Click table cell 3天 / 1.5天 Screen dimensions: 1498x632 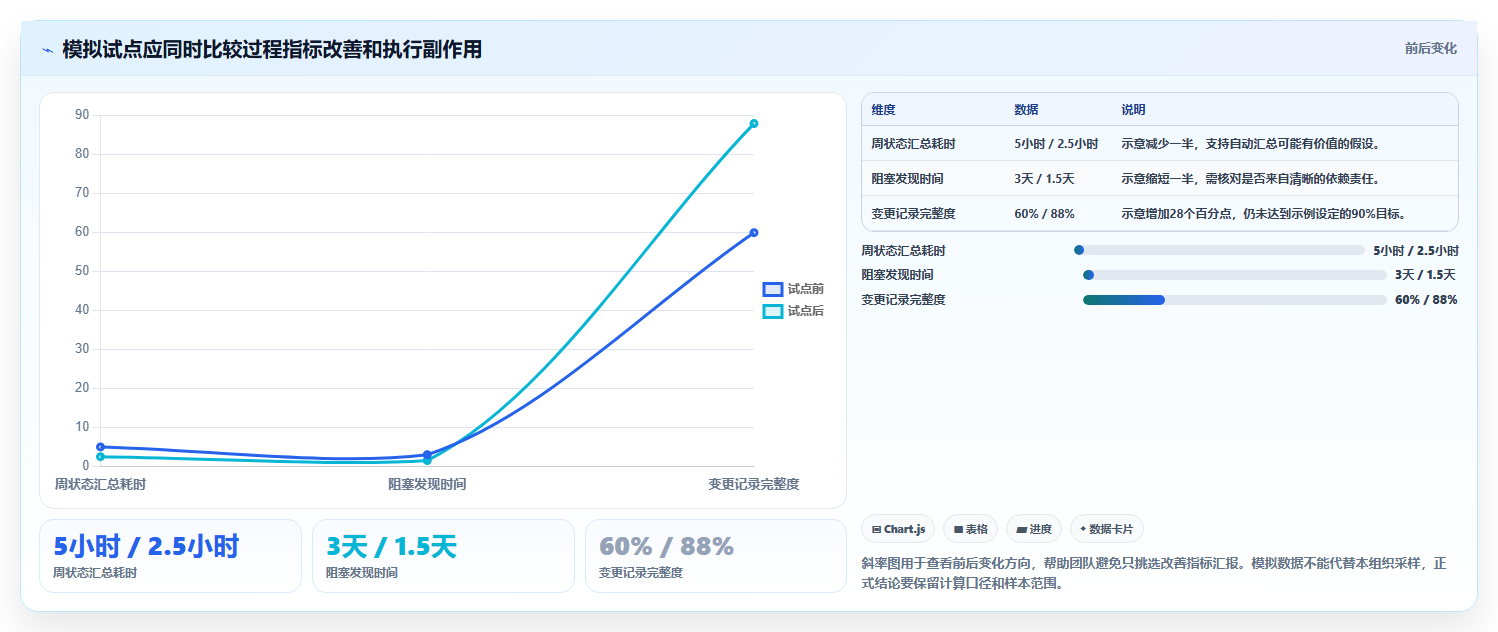[x=1044, y=178]
